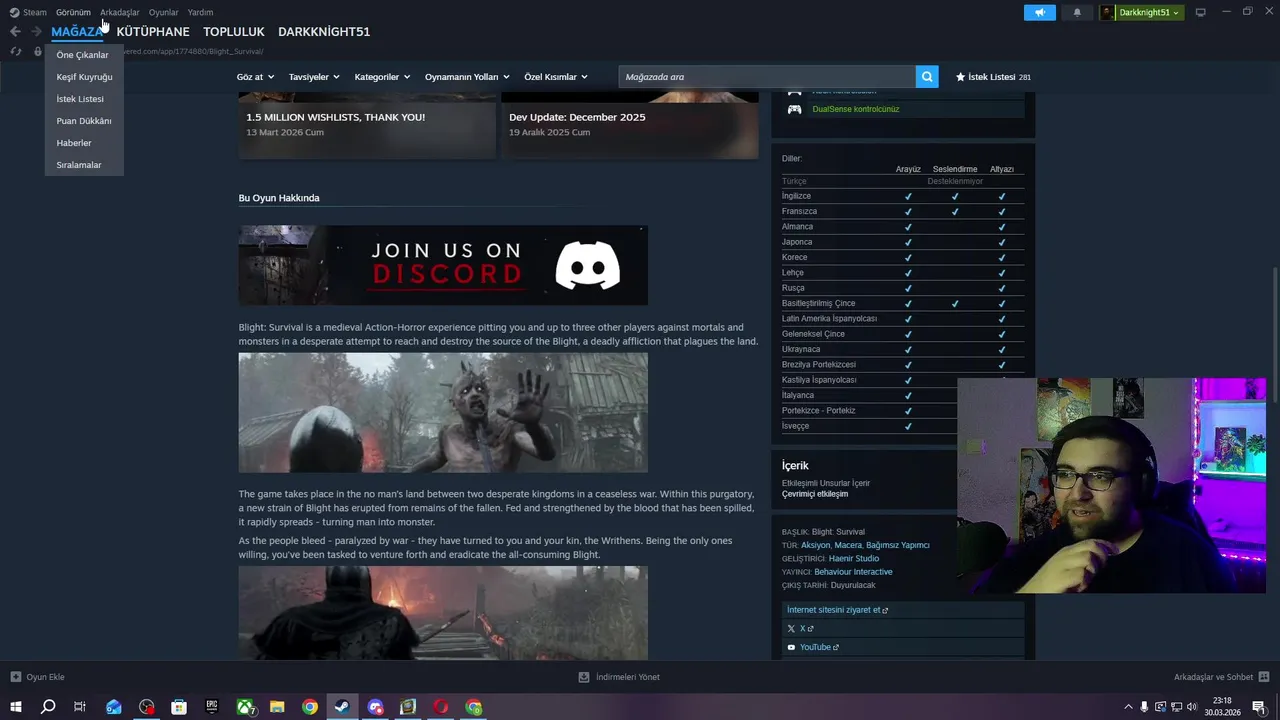
Task: Expand the Özel Kısımlar dropdown
Action: (x=556, y=76)
